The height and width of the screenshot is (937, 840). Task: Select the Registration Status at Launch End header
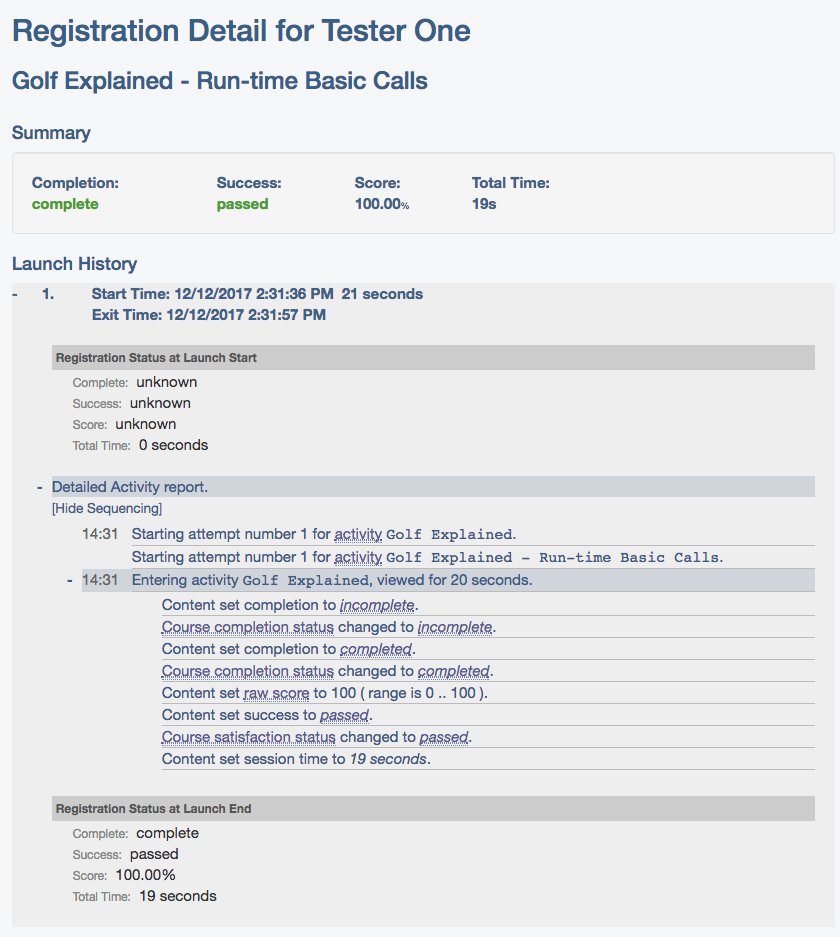tap(433, 809)
